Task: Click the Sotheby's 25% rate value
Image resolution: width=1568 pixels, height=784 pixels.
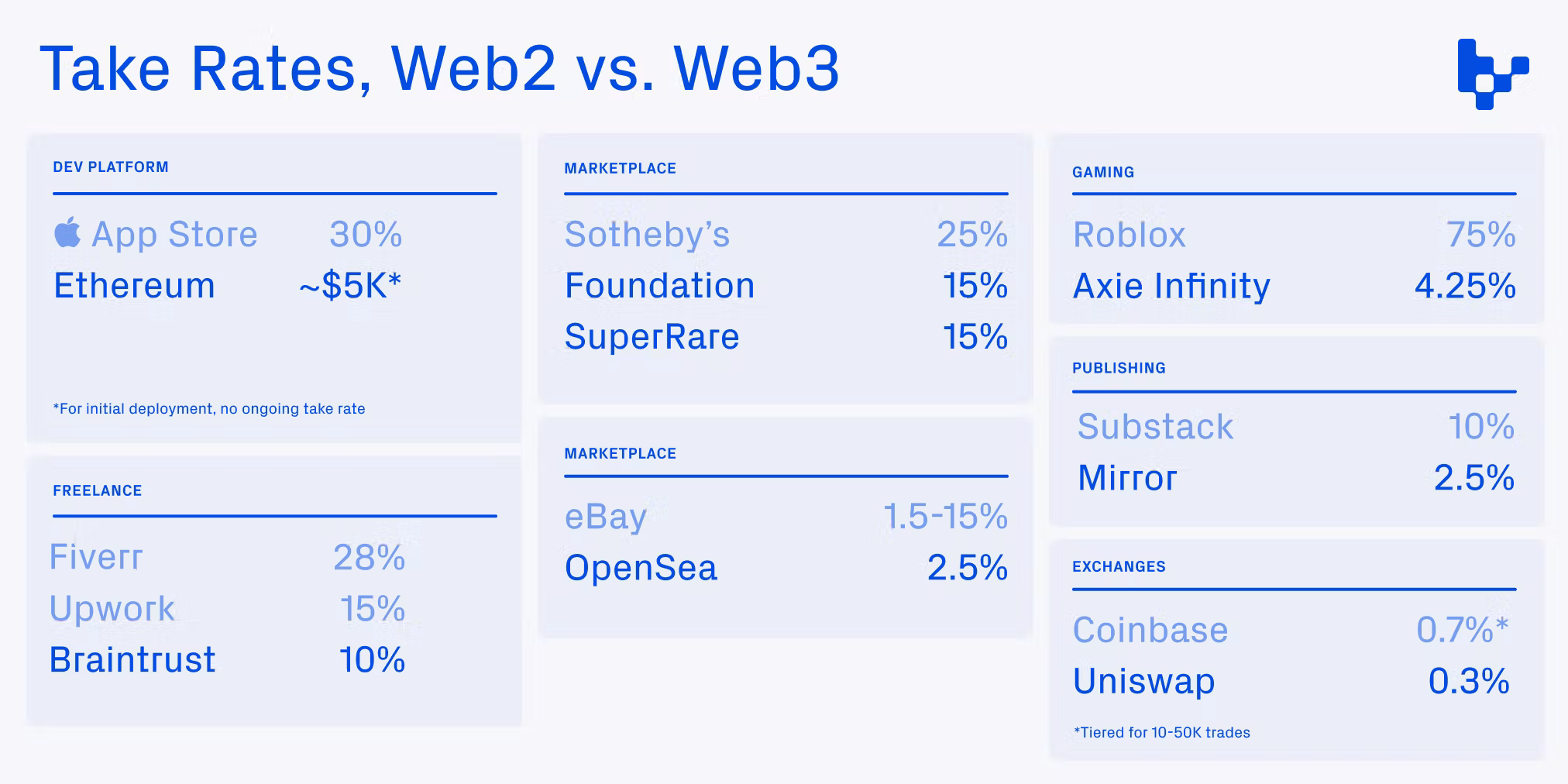Action: 972,235
